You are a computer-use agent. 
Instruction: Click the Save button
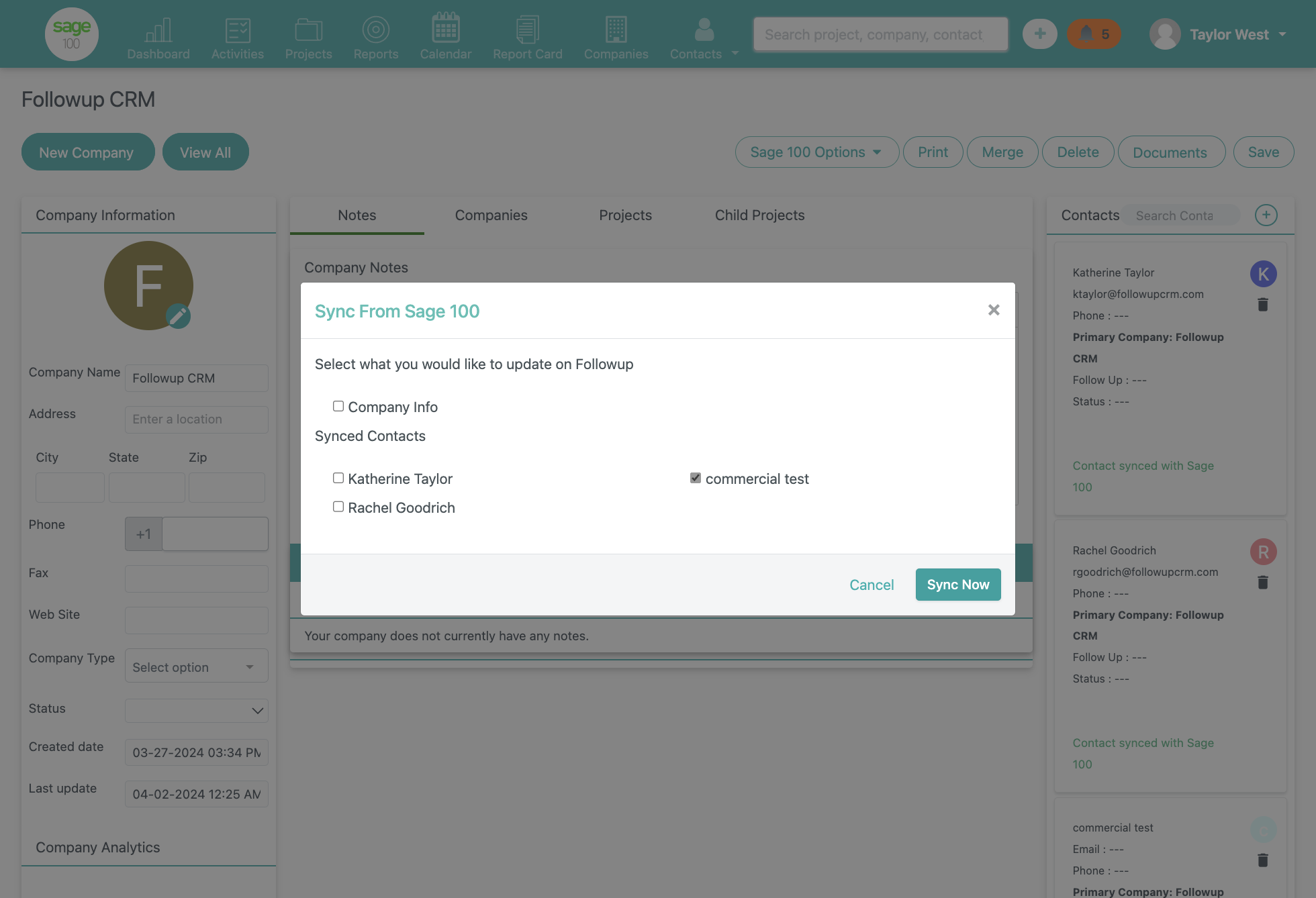pyautogui.click(x=1264, y=152)
